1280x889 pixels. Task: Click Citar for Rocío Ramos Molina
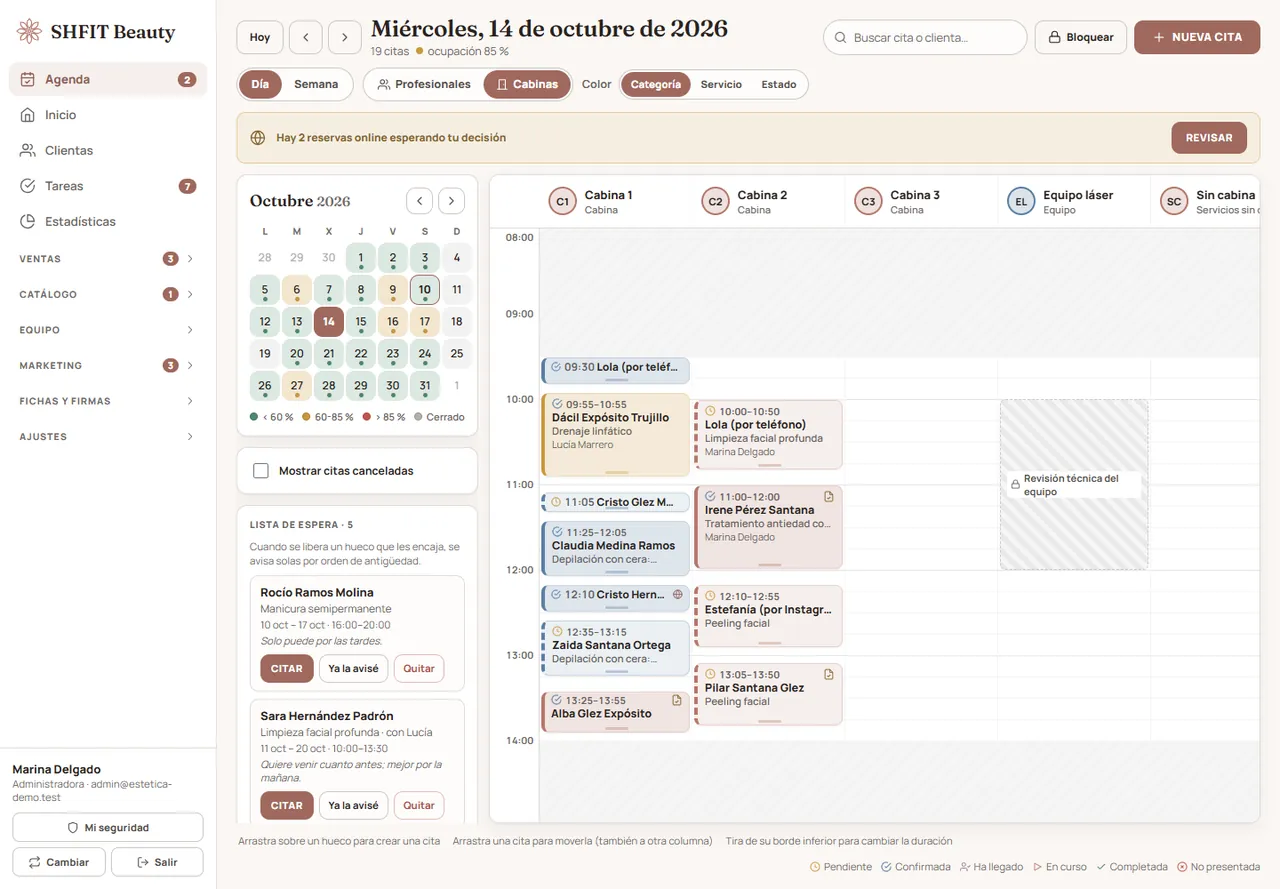287,669
